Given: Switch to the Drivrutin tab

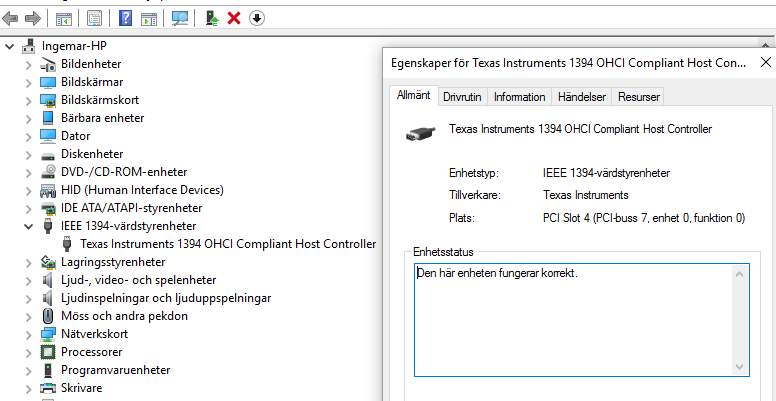Looking at the screenshot, I should click(x=462, y=97).
